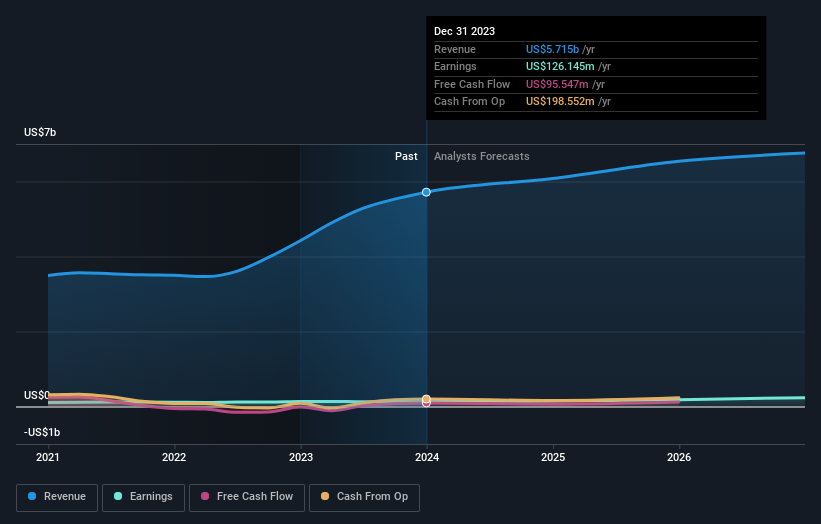Click the US$95.547m free cash flow value
This screenshot has width=821, height=524.
pyautogui.click(x=557, y=84)
